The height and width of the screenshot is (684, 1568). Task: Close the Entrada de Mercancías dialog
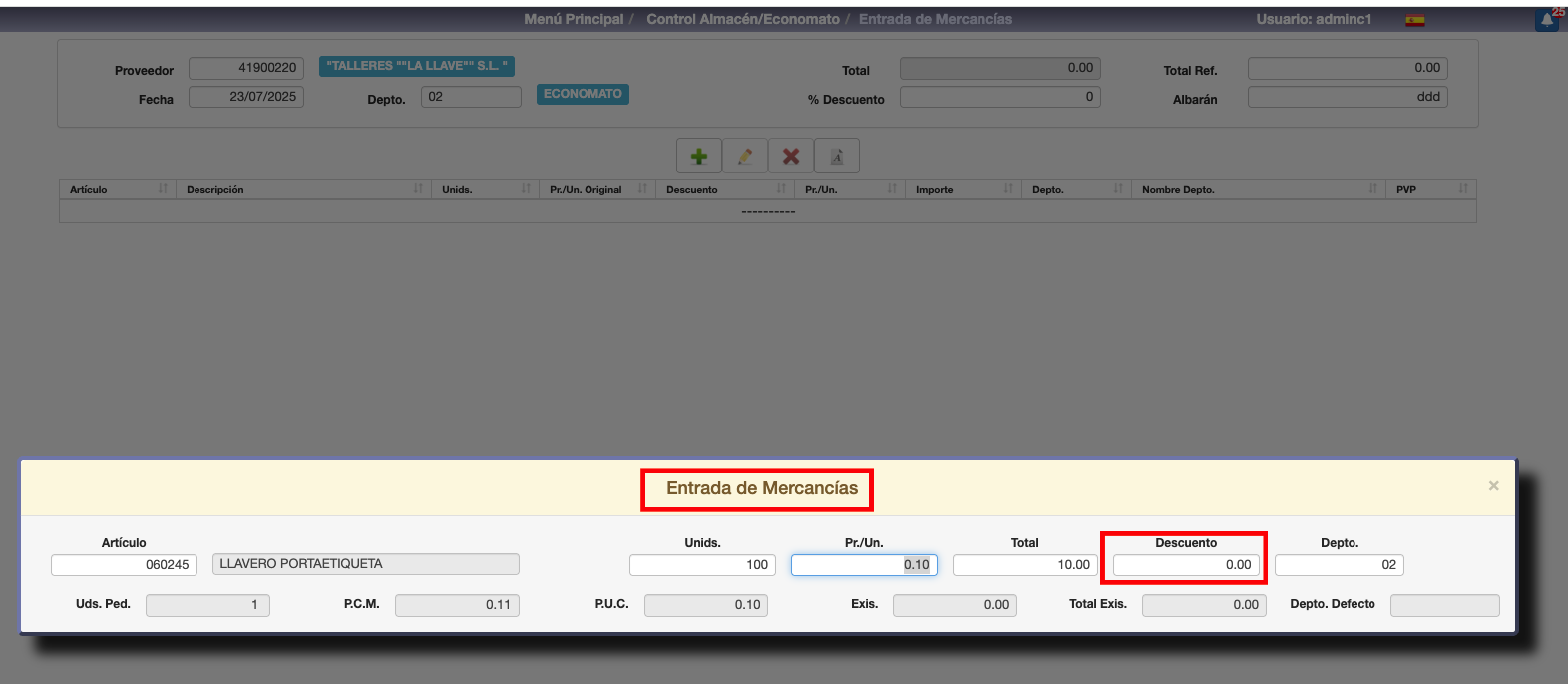pos(1493,486)
